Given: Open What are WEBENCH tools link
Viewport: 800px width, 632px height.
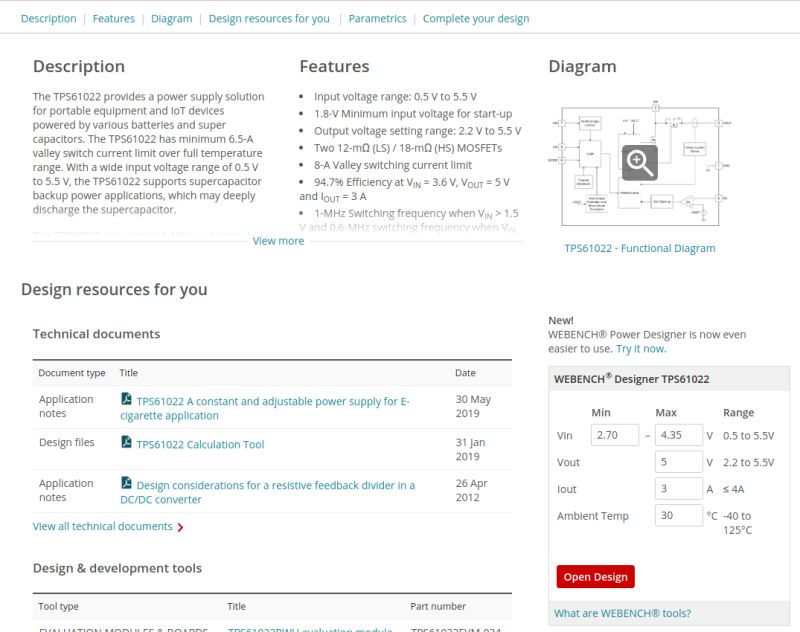Looking at the screenshot, I should 622,613.
